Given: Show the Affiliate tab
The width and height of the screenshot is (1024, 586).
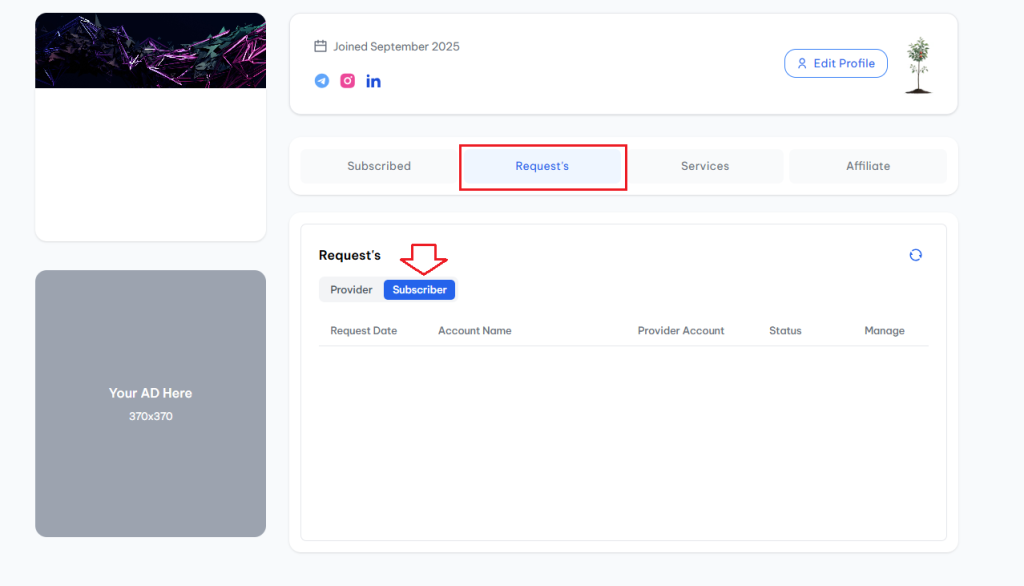Looking at the screenshot, I should point(867,166).
